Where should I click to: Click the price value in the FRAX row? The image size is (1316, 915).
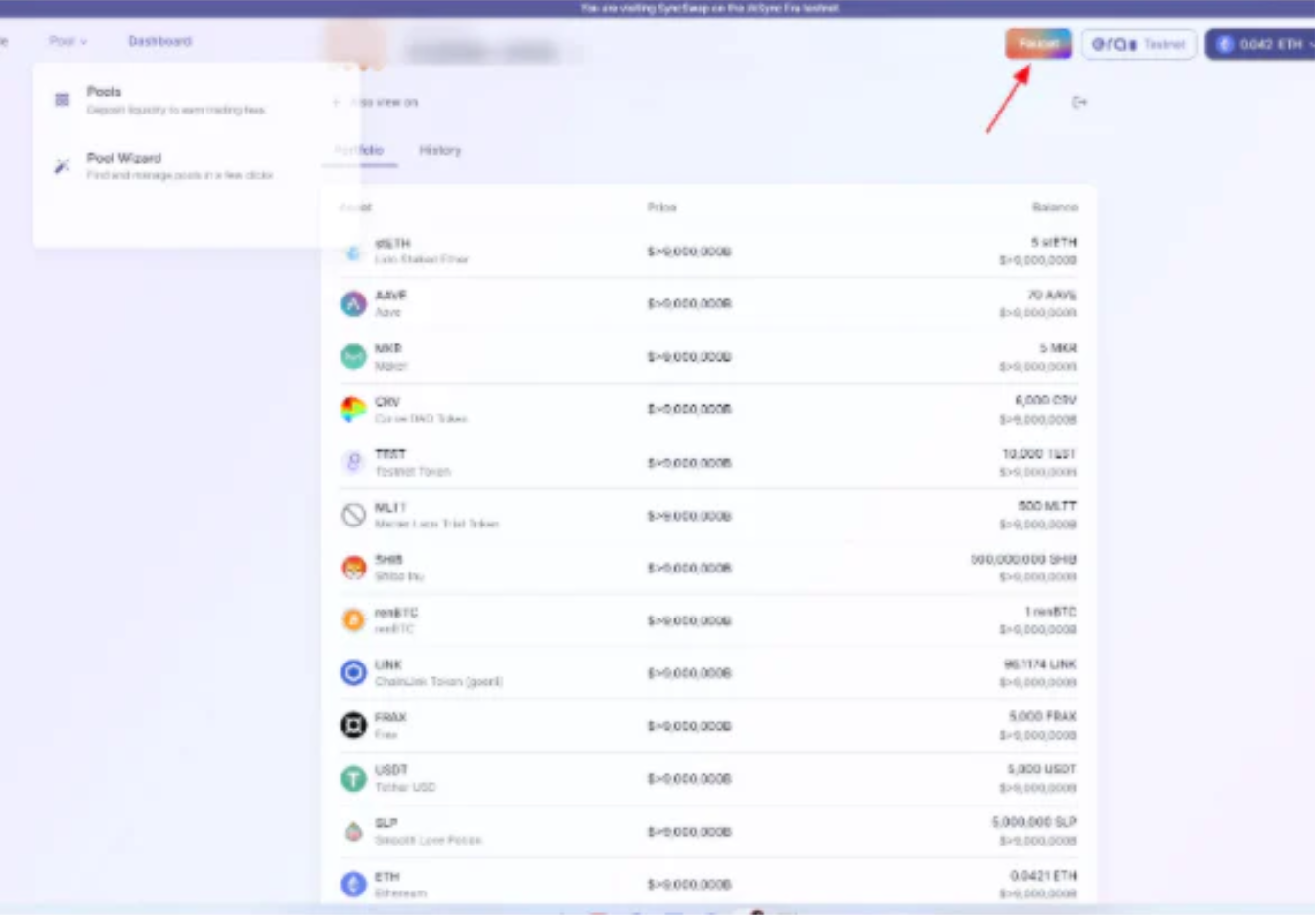tap(689, 727)
